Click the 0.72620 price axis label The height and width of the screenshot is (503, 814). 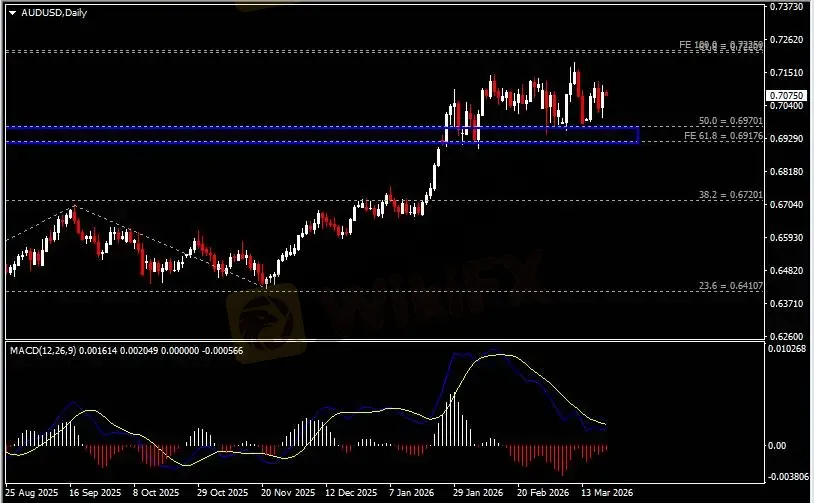coord(786,39)
